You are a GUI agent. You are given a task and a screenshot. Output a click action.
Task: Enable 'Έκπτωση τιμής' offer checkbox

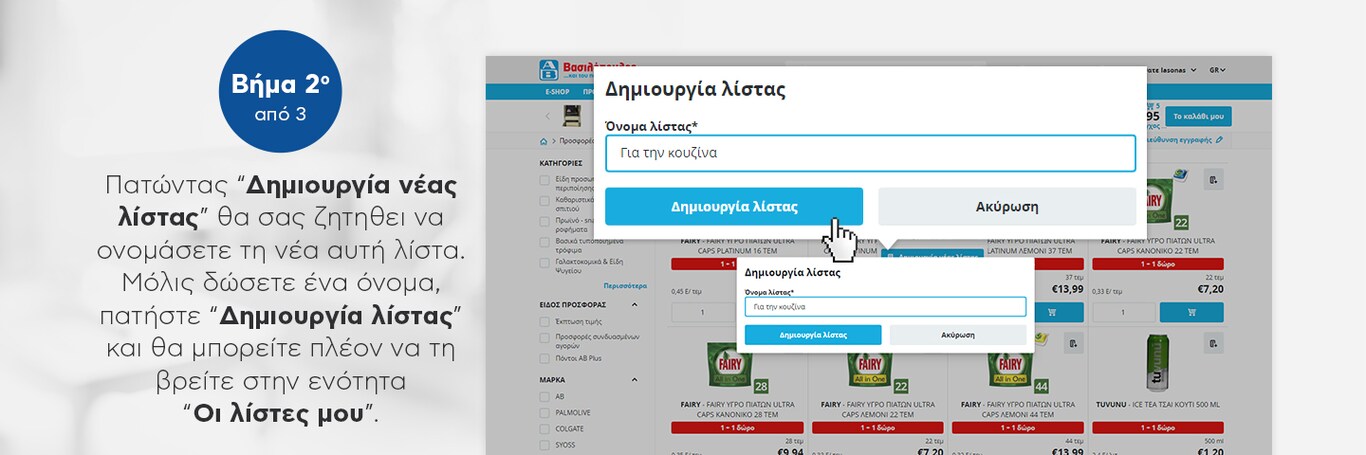pos(544,322)
